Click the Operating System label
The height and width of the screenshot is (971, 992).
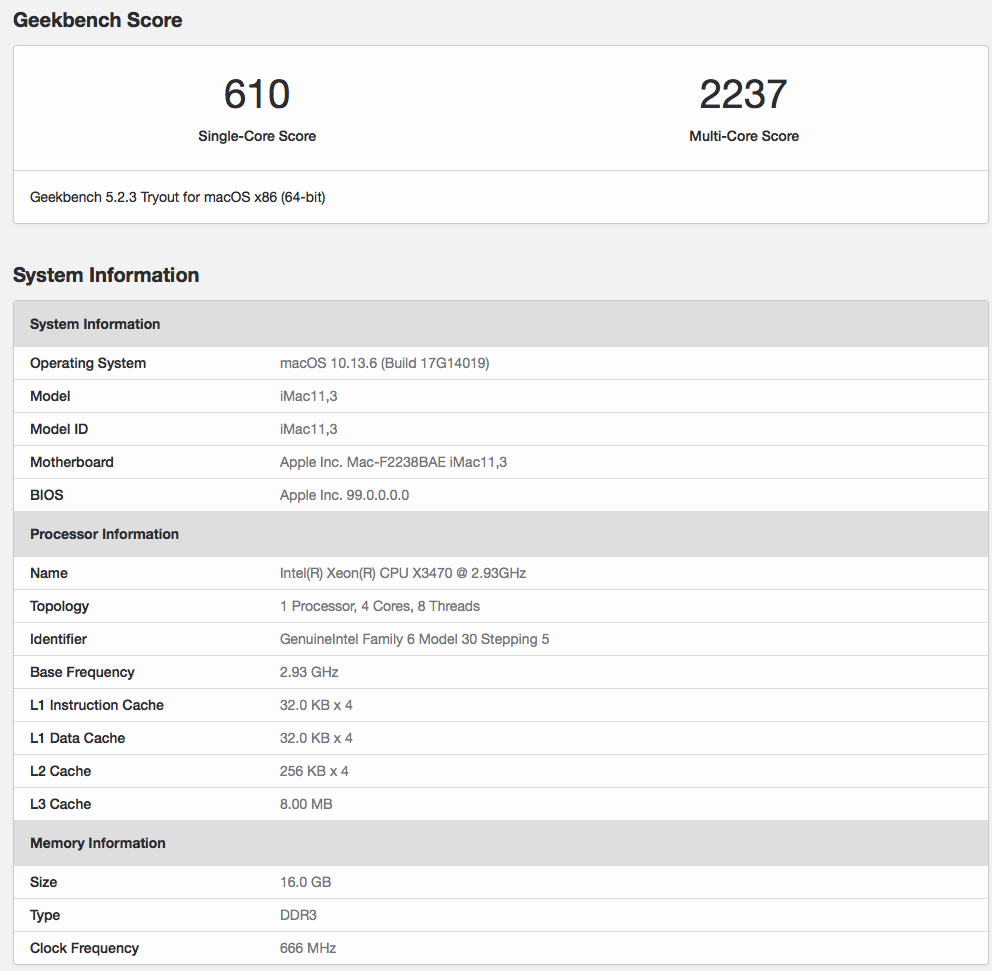coord(88,363)
